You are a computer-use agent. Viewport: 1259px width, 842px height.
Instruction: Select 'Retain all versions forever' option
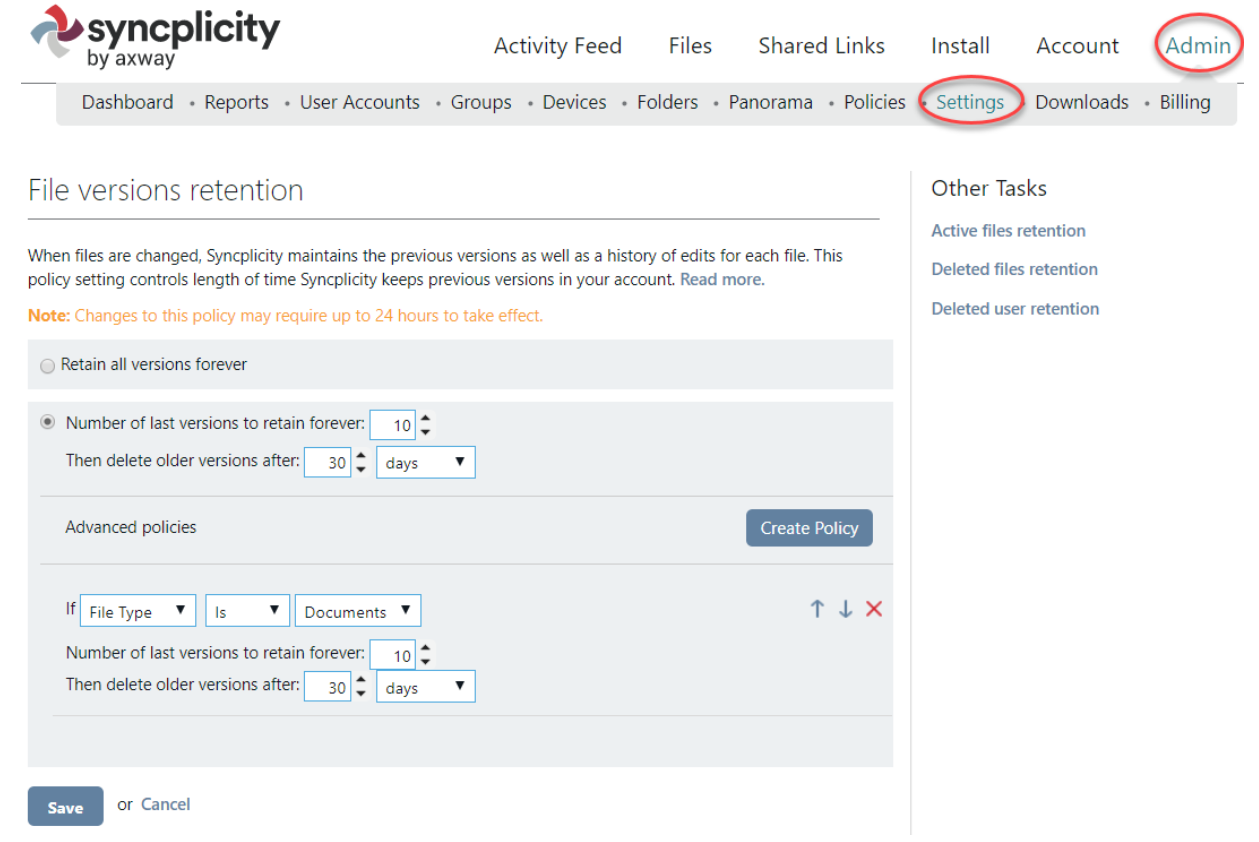pyautogui.click(x=47, y=365)
